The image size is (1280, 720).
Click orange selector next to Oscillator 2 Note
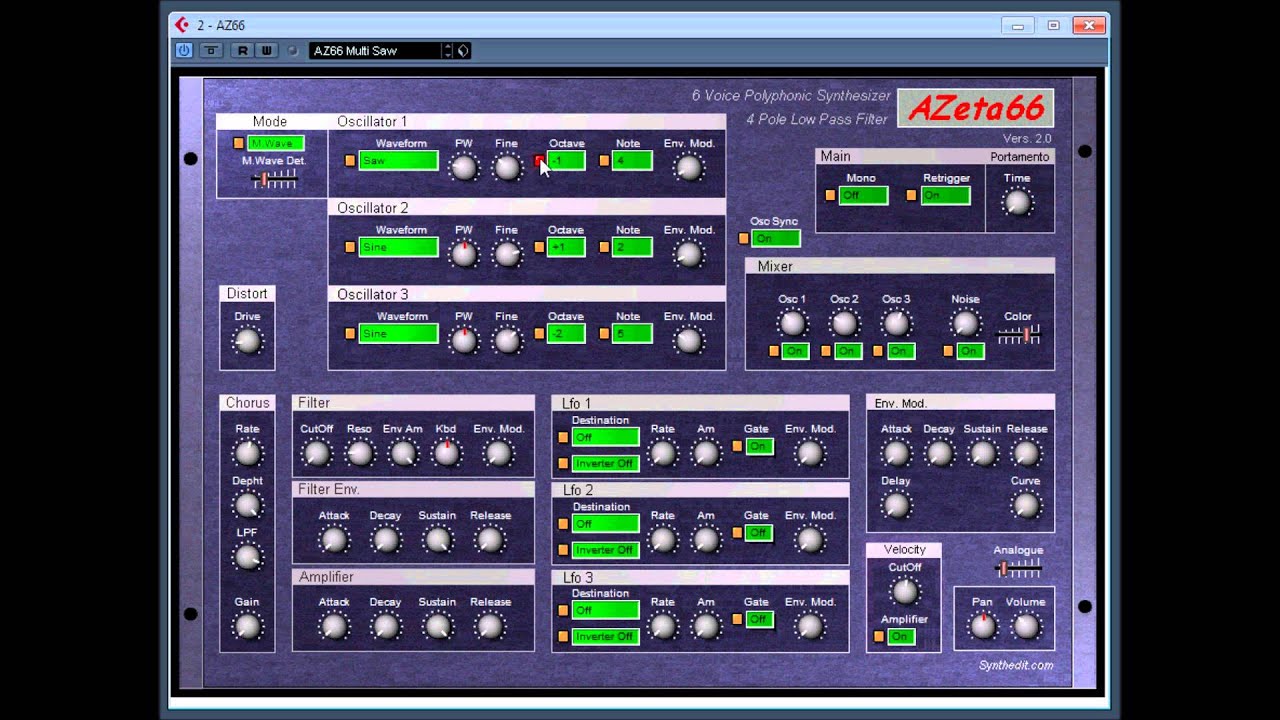click(x=604, y=247)
